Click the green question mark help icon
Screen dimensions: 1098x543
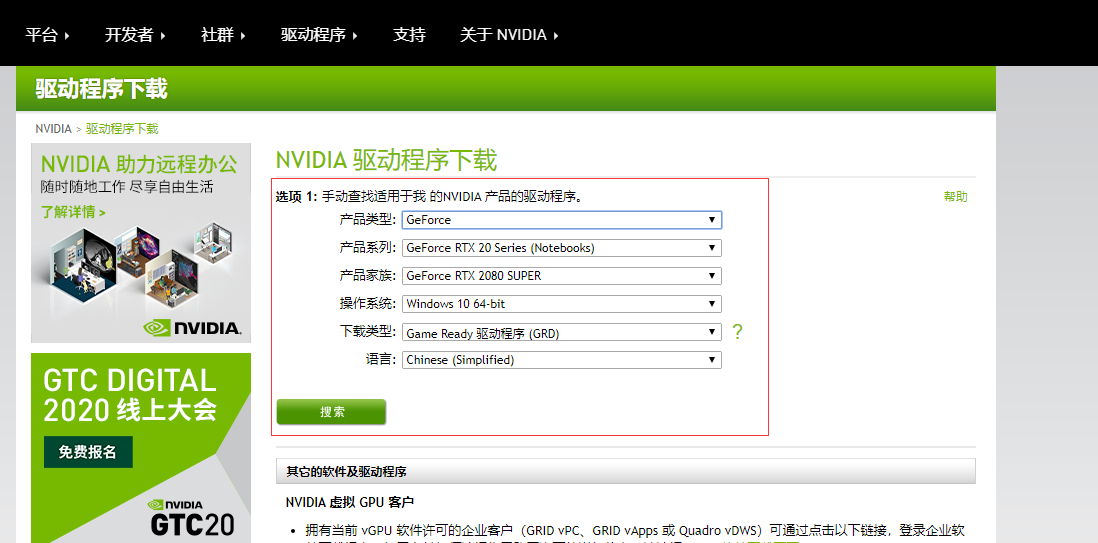click(x=737, y=332)
